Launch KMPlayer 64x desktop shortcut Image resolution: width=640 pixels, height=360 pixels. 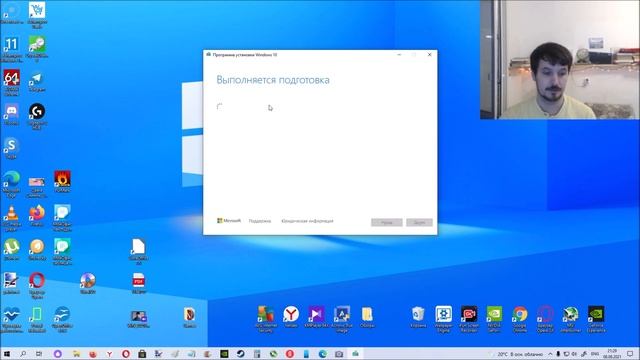[316, 317]
